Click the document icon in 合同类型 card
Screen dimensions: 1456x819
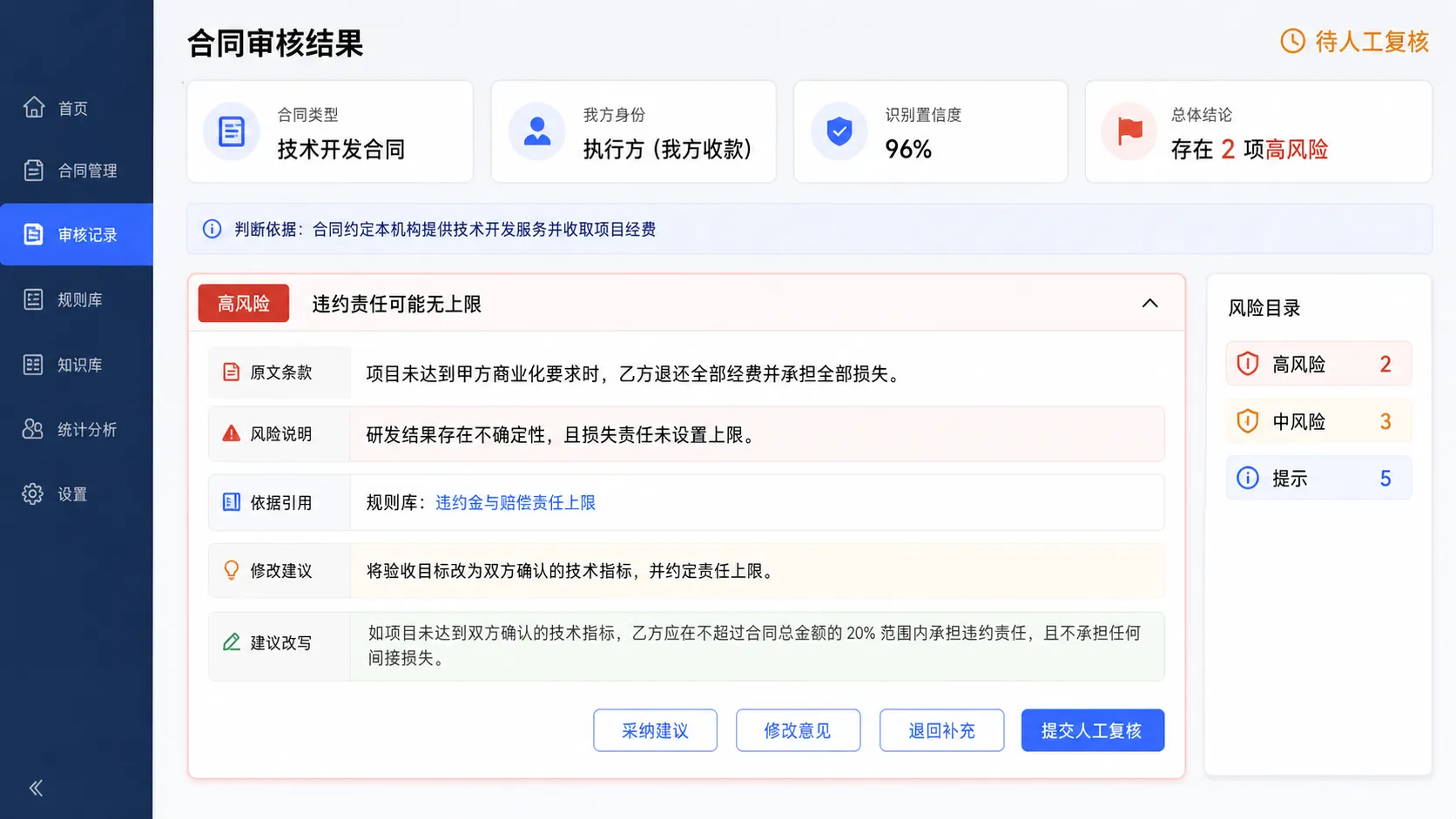[x=232, y=131]
